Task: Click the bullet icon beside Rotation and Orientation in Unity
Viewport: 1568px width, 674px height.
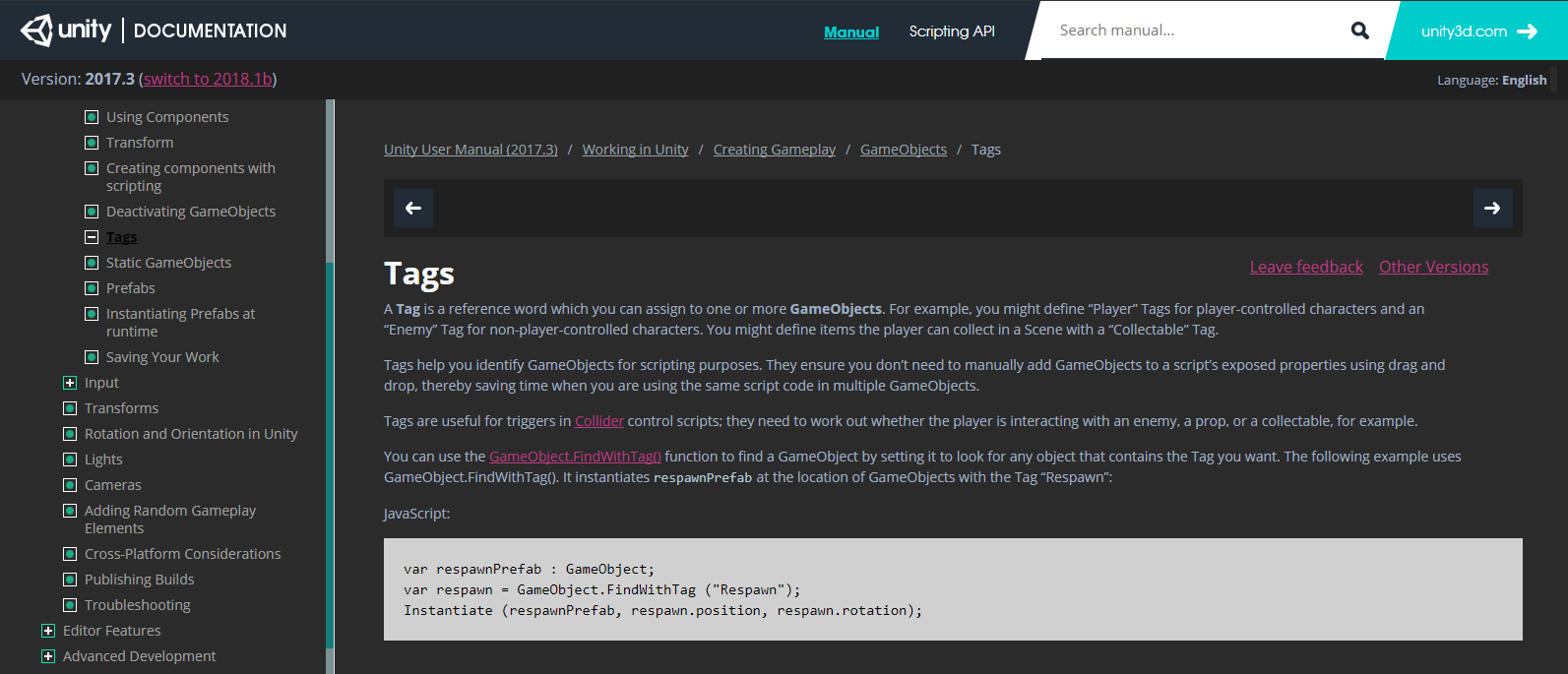Action: (70, 434)
